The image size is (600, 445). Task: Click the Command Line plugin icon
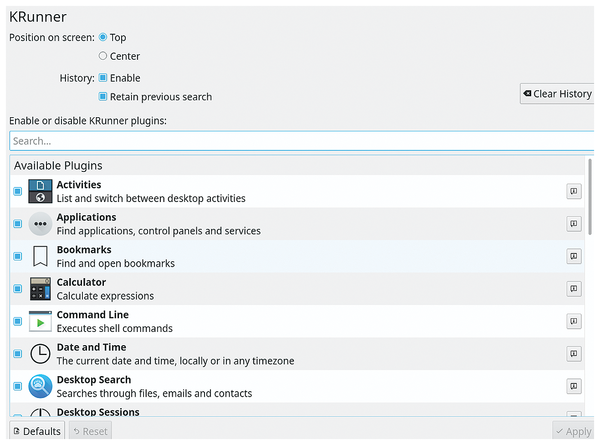40,321
